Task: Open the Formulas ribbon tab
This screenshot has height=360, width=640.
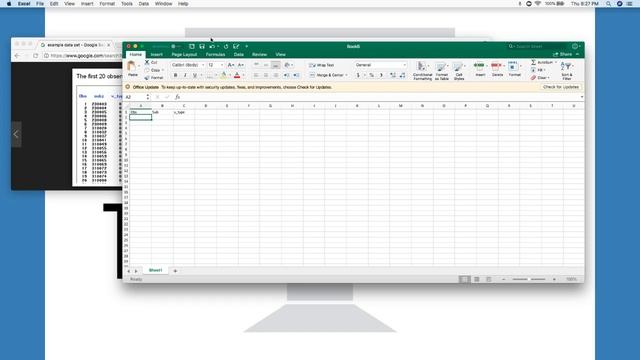Action: click(215, 55)
